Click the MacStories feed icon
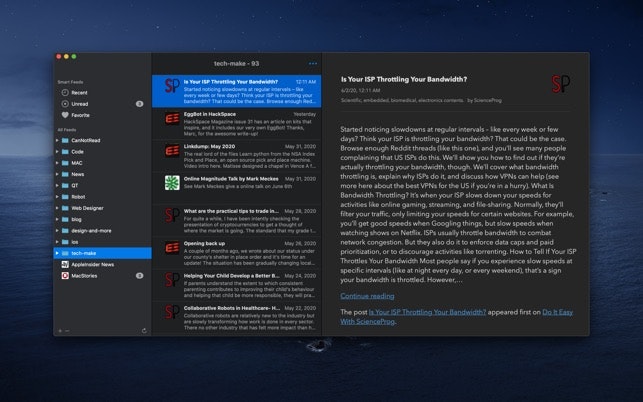Image resolution: width=643 pixels, height=402 pixels. (65, 276)
